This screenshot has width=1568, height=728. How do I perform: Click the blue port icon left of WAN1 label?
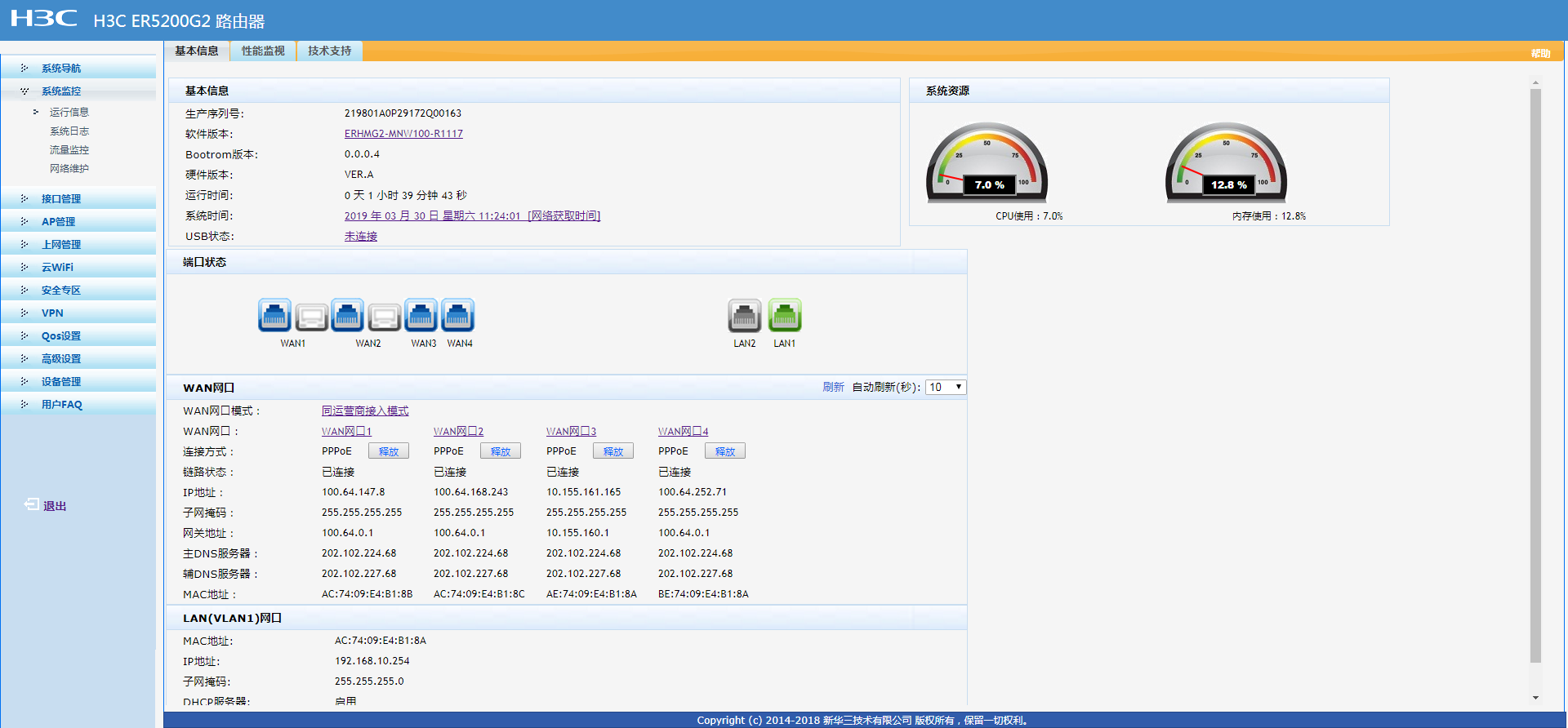[274, 315]
